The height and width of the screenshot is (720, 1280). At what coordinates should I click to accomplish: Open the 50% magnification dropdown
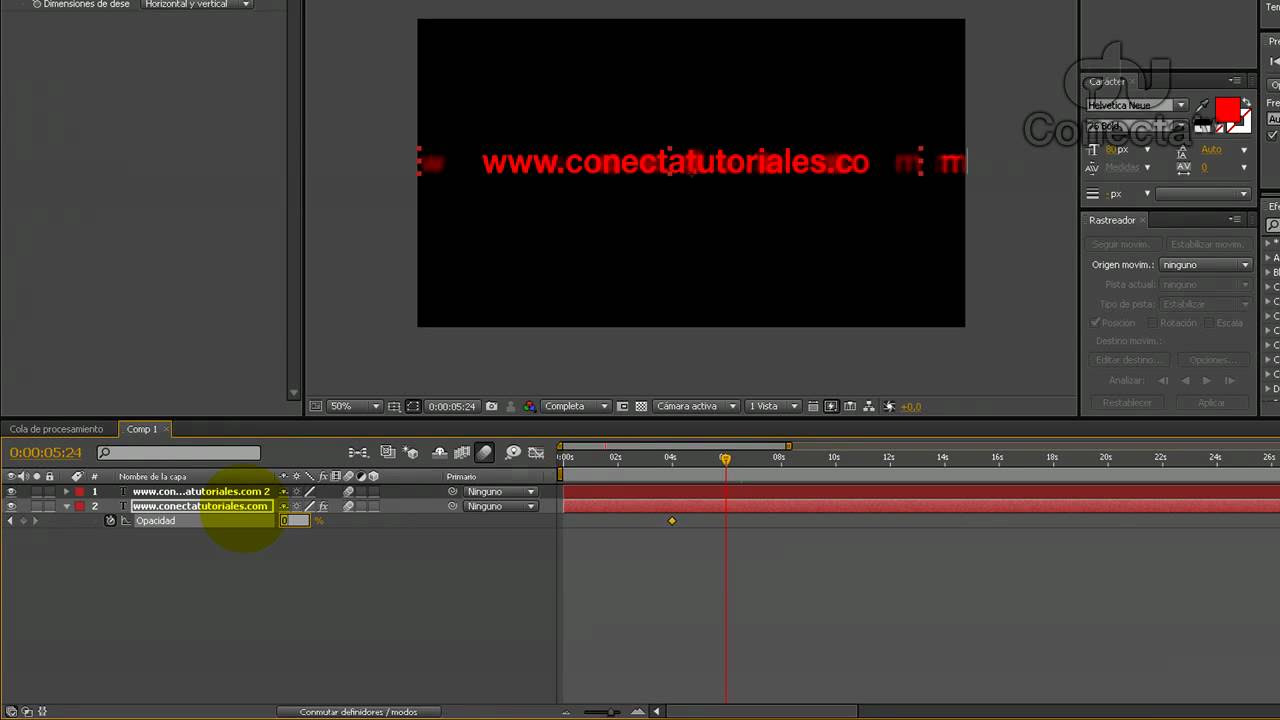pyautogui.click(x=354, y=407)
